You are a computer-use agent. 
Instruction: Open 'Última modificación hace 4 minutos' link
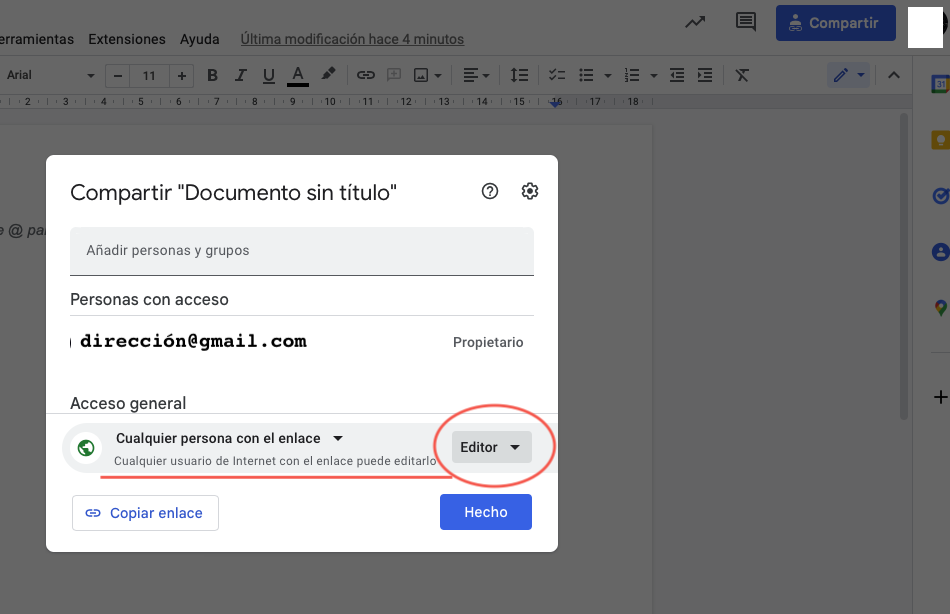pyautogui.click(x=352, y=39)
